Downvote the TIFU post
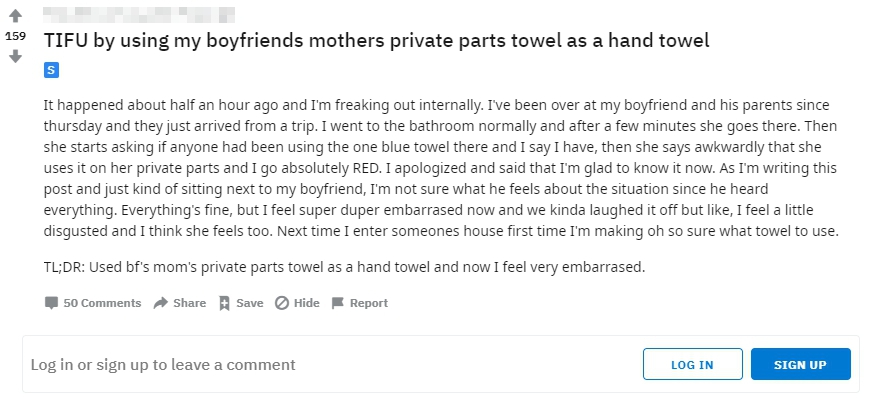 [x=15, y=57]
